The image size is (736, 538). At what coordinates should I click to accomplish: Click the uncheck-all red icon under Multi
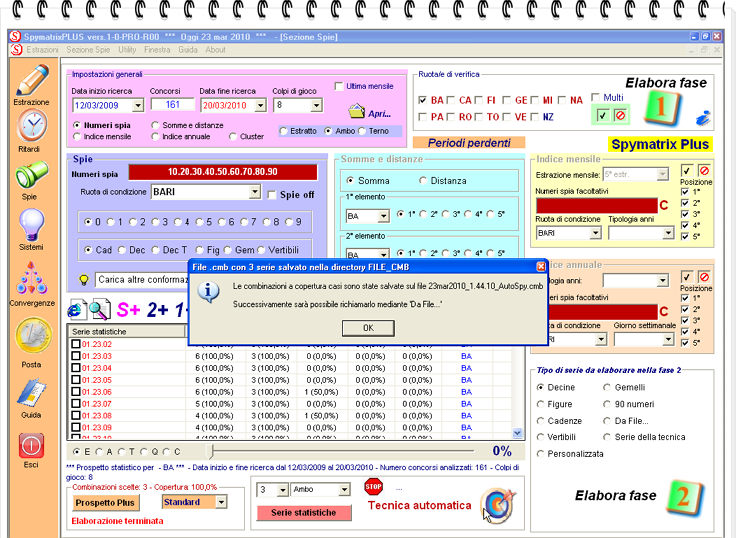coord(621,115)
